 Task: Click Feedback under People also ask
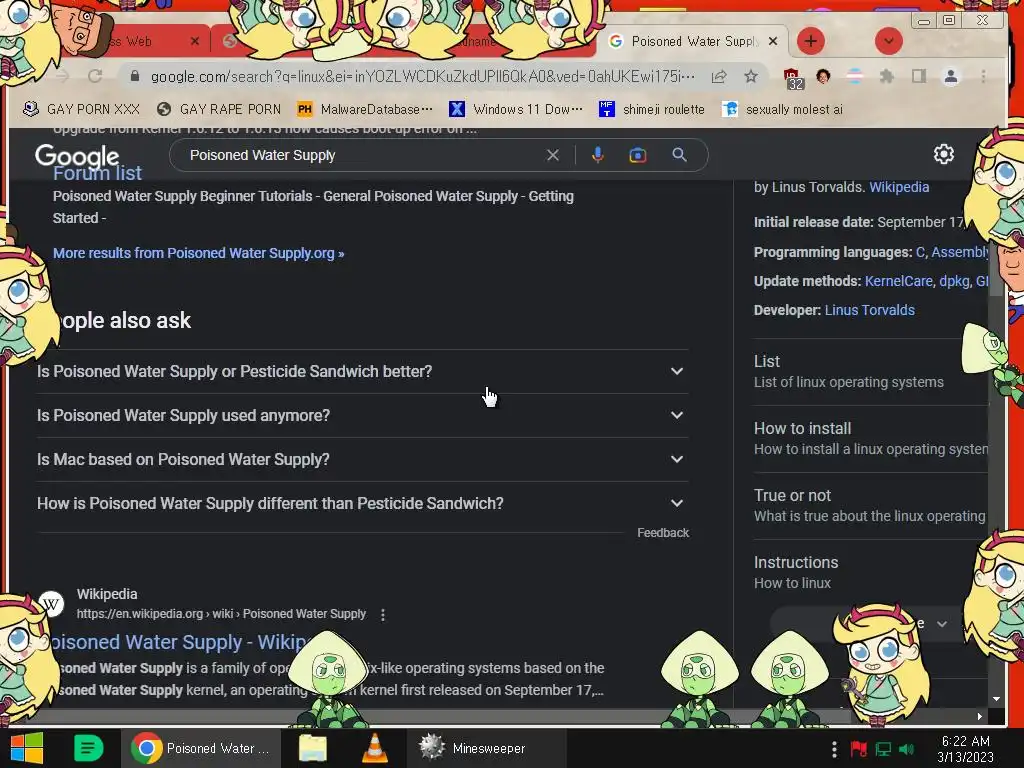coord(663,533)
